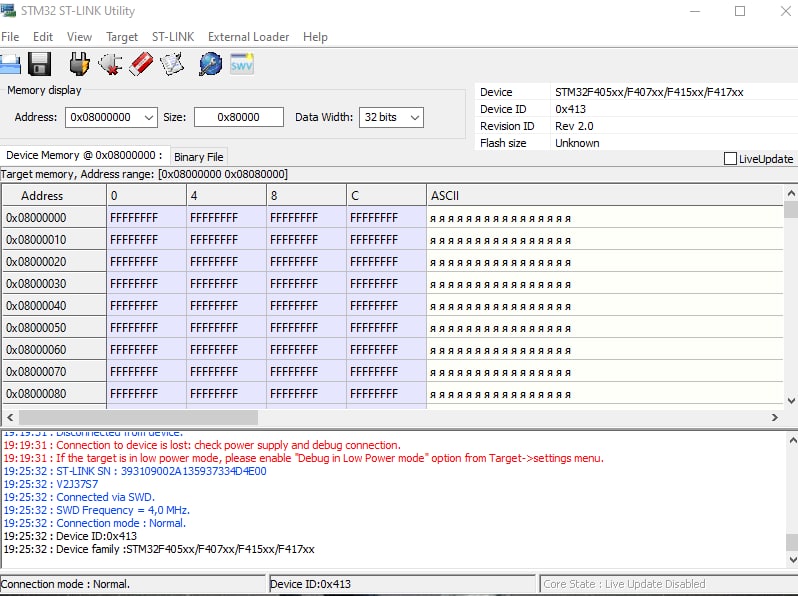Click the Device family log line
This screenshot has height=596, width=798.
159,549
